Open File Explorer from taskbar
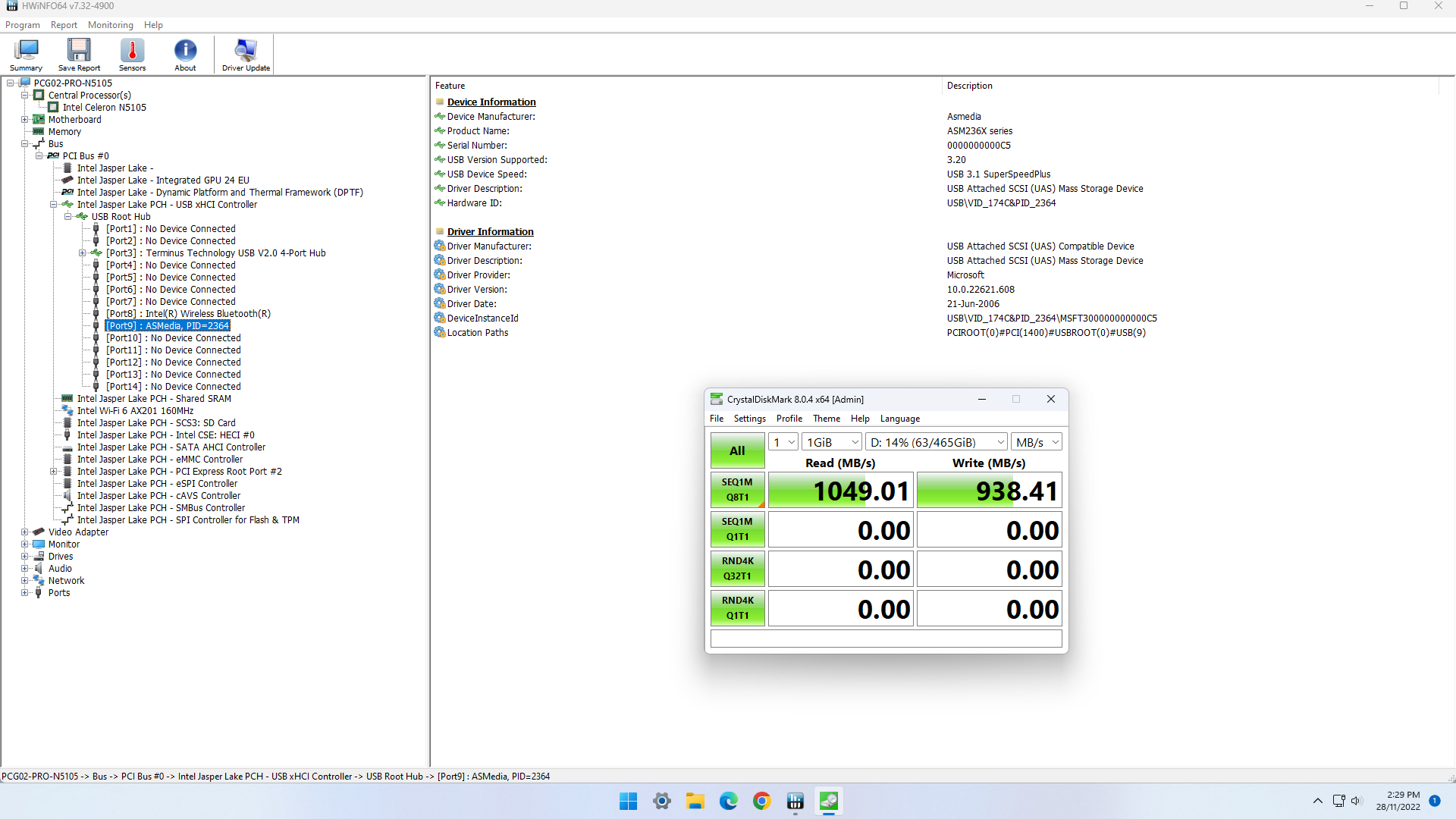Image resolution: width=1456 pixels, height=819 pixels. click(x=695, y=801)
